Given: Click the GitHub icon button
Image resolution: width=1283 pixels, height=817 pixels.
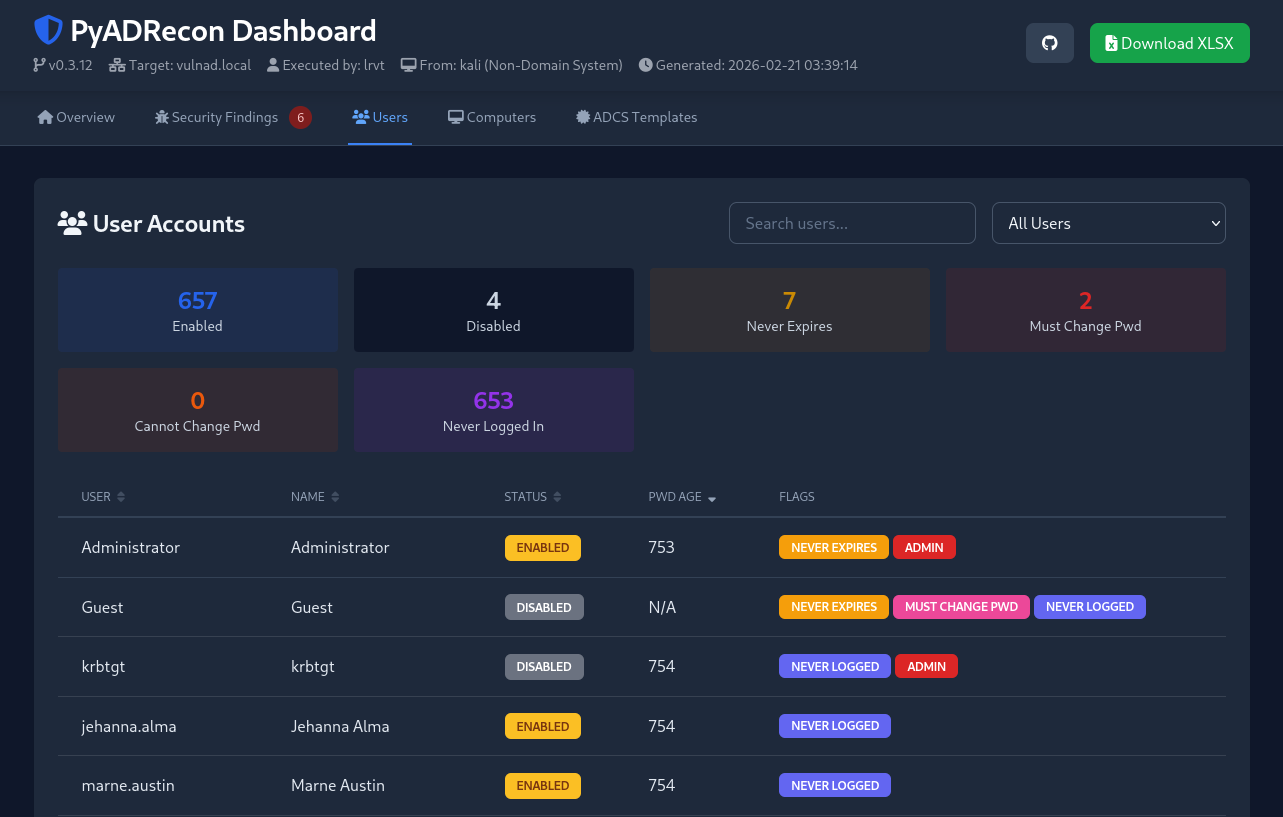Looking at the screenshot, I should pyautogui.click(x=1049, y=43).
